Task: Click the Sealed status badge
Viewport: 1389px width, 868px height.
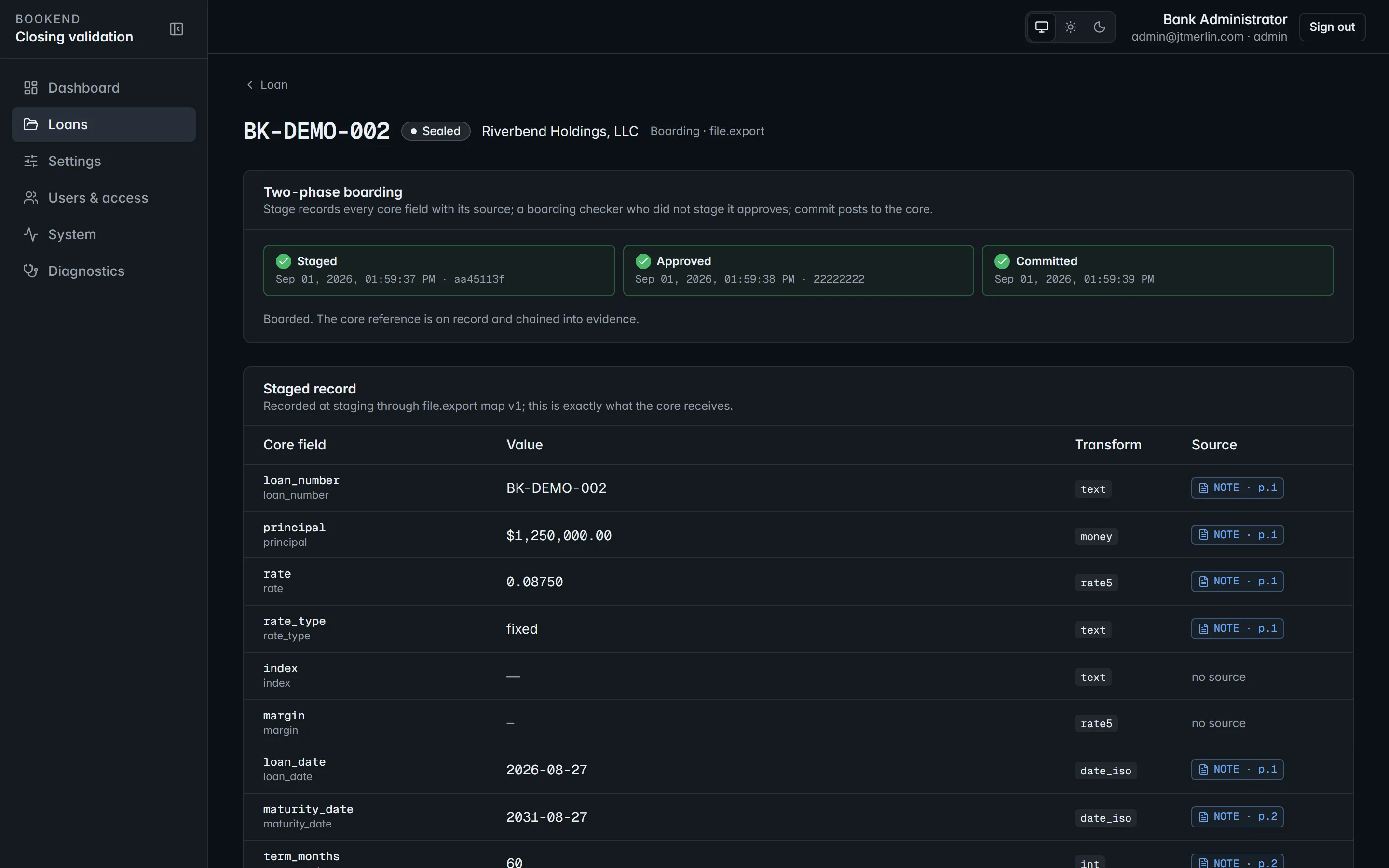Action: click(436, 132)
